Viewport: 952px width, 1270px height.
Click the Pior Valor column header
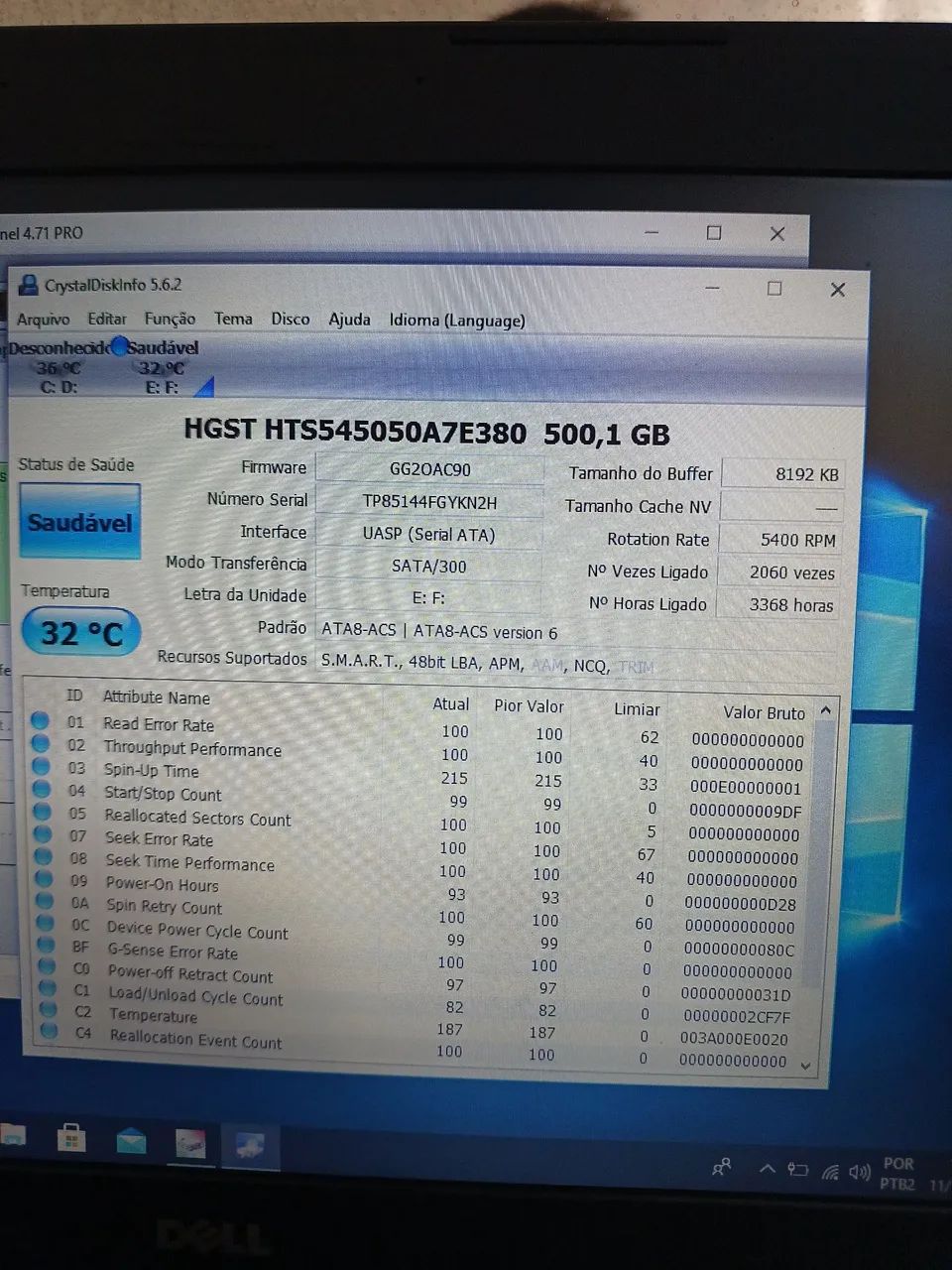(529, 706)
